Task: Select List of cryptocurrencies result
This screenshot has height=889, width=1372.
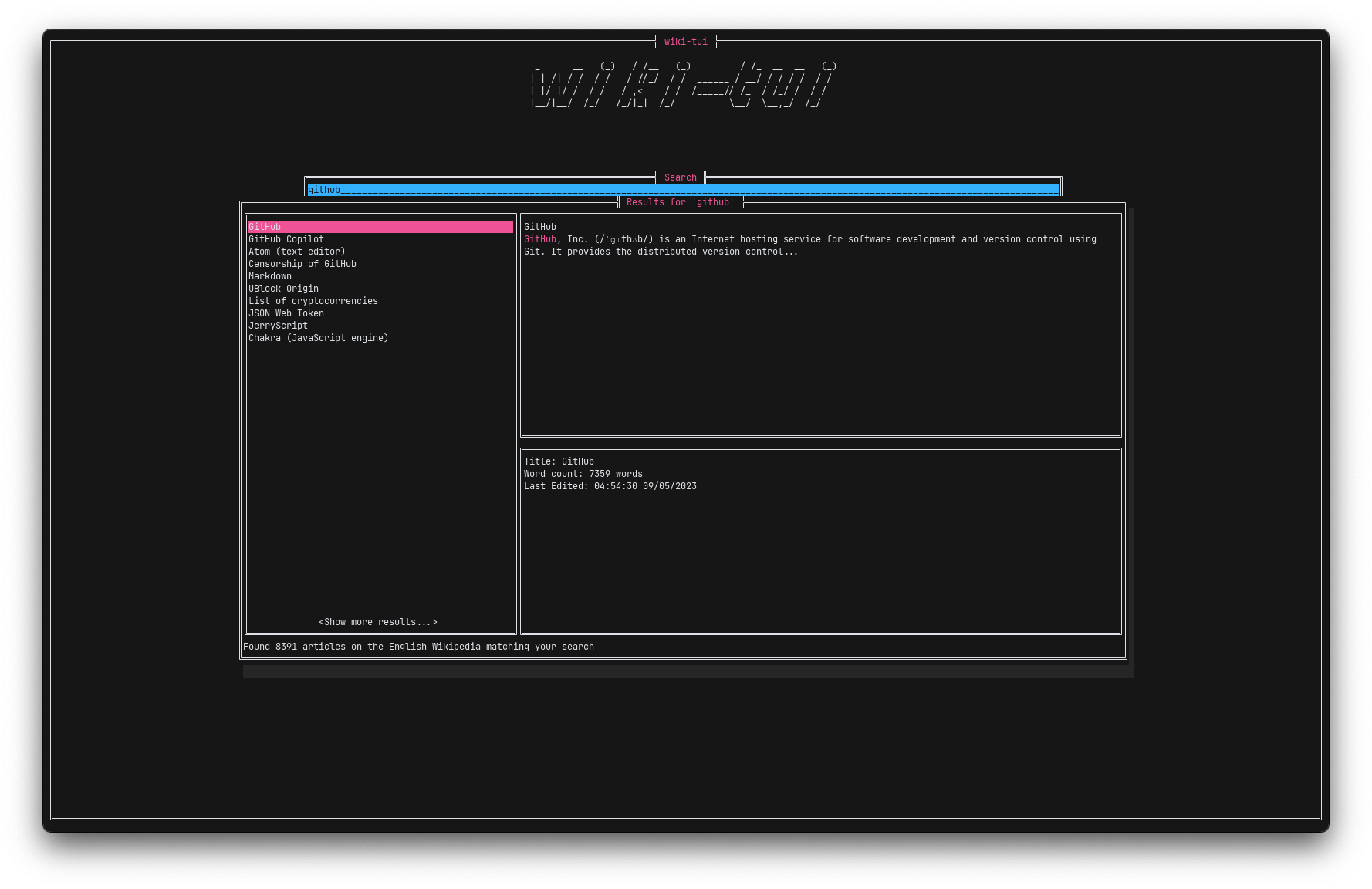Action: click(x=313, y=301)
